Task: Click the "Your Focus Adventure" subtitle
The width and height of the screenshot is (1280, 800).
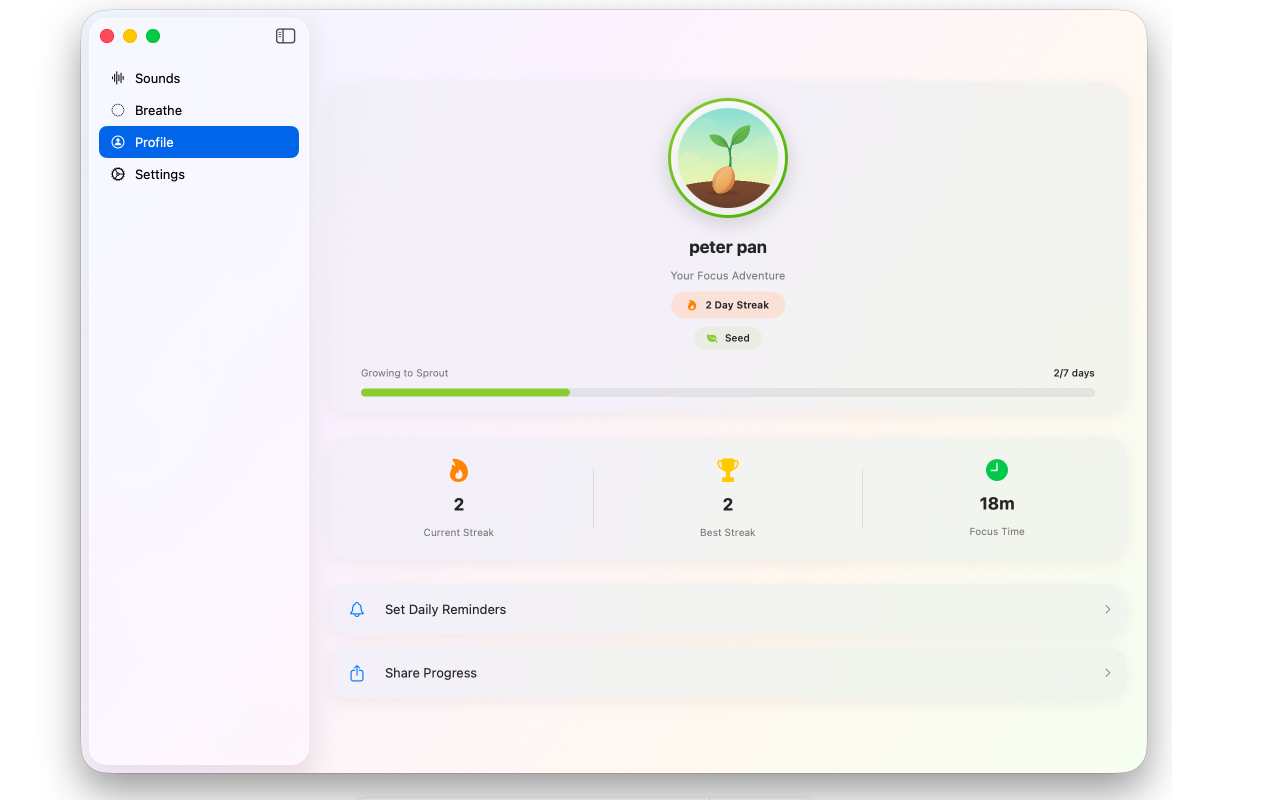Action: (x=728, y=276)
